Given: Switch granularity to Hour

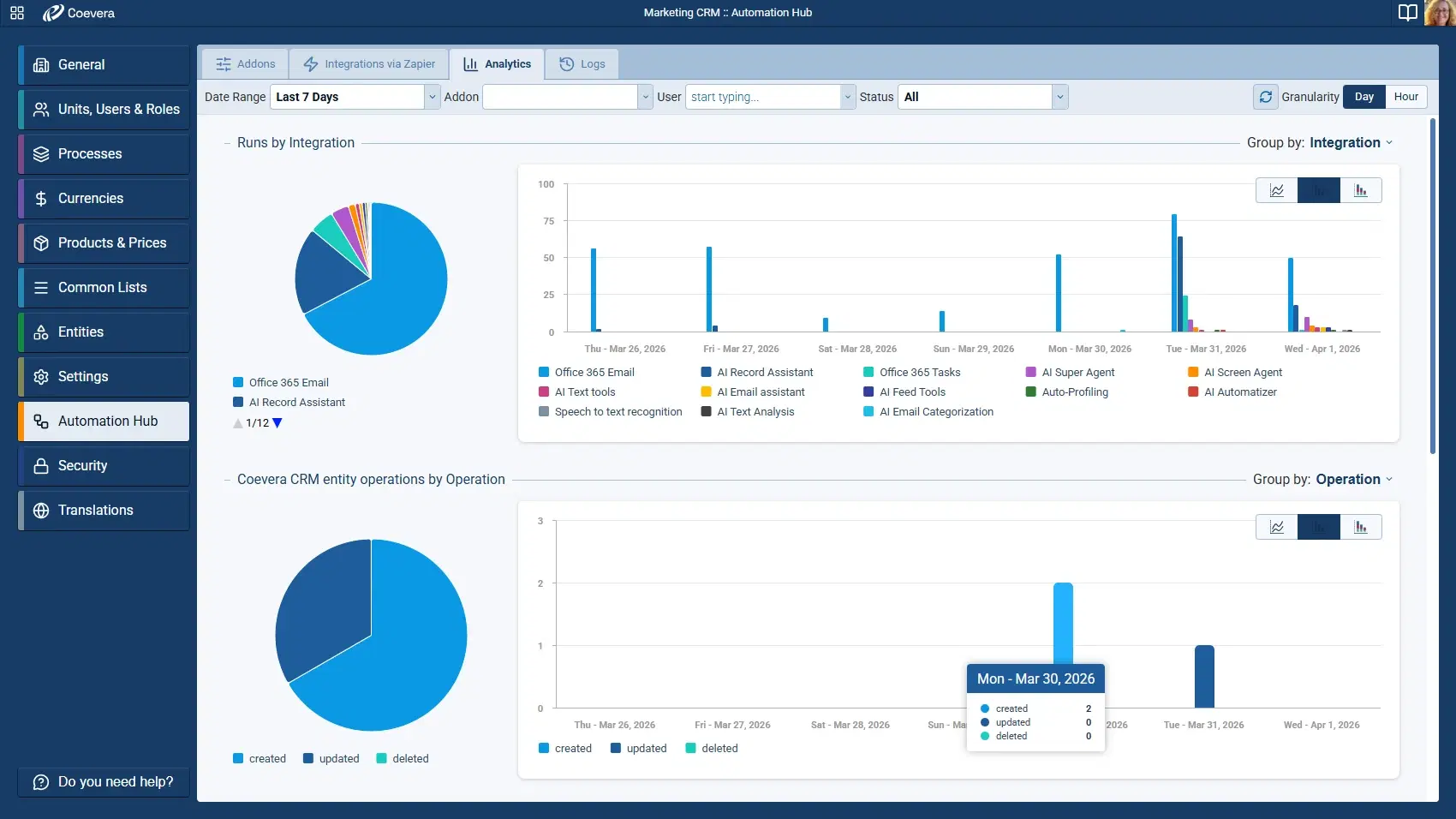Looking at the screenshot, I should (x=1405, y=96).
